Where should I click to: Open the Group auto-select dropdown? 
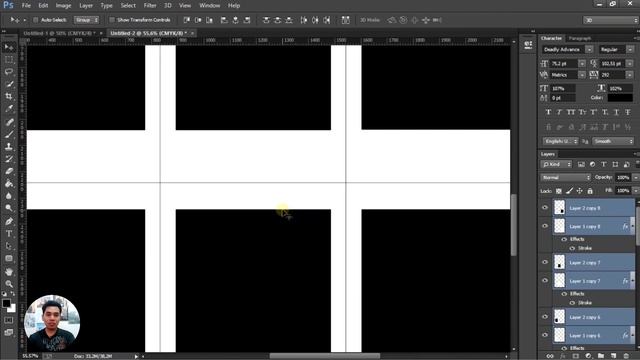(x=87, y=20)
